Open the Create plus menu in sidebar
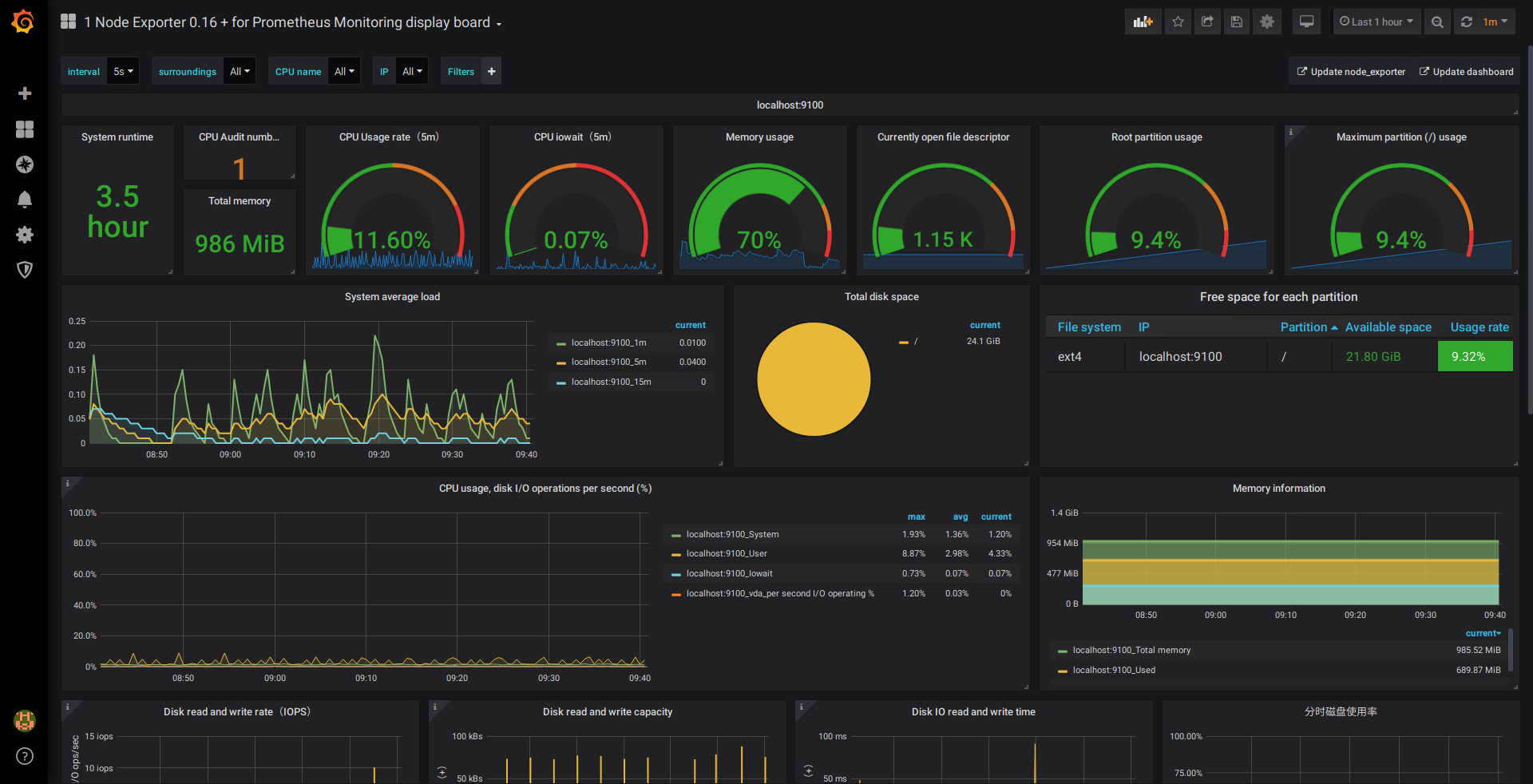 coord(25,93)
